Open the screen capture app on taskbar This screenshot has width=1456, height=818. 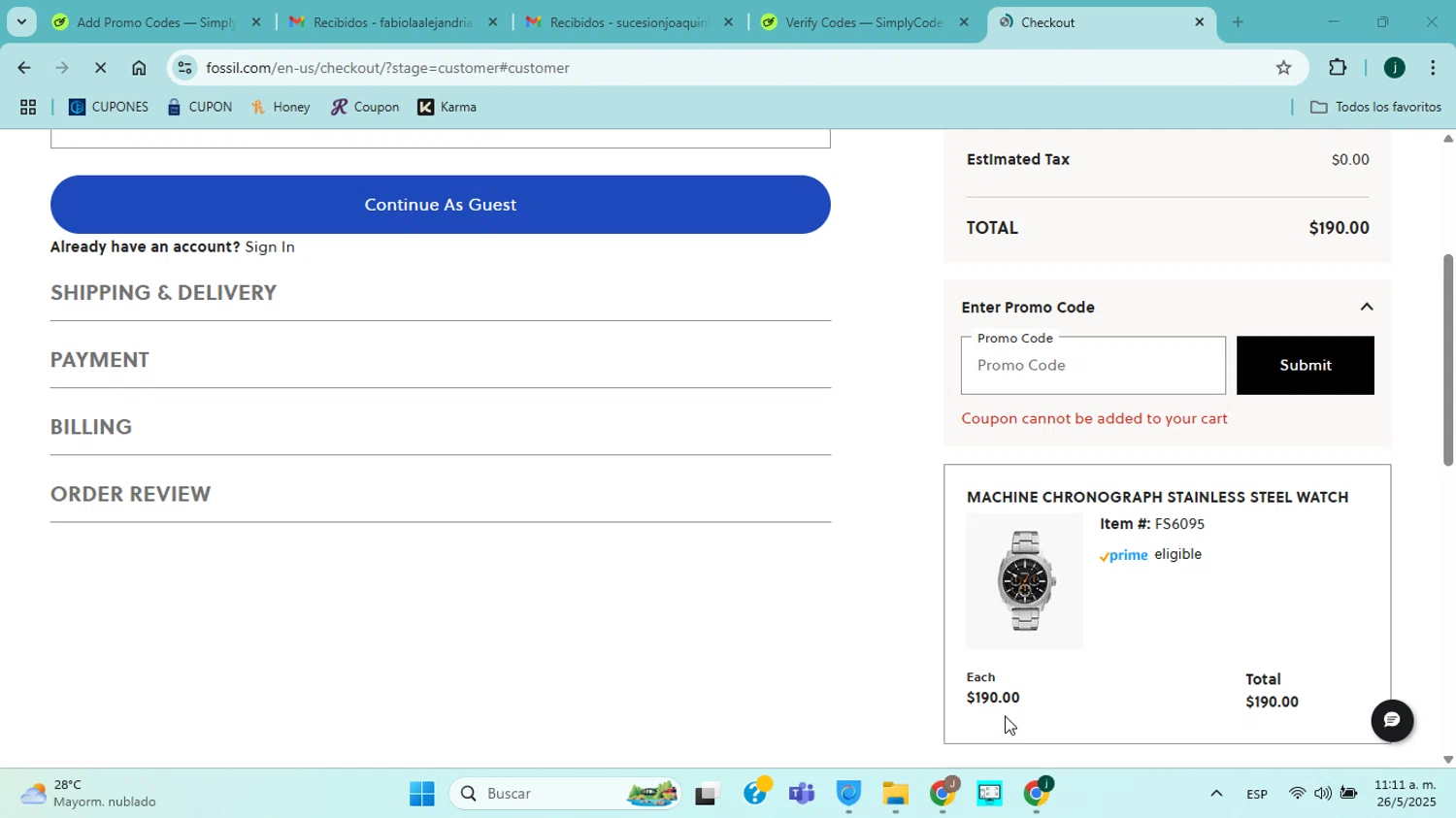point(989,795)
